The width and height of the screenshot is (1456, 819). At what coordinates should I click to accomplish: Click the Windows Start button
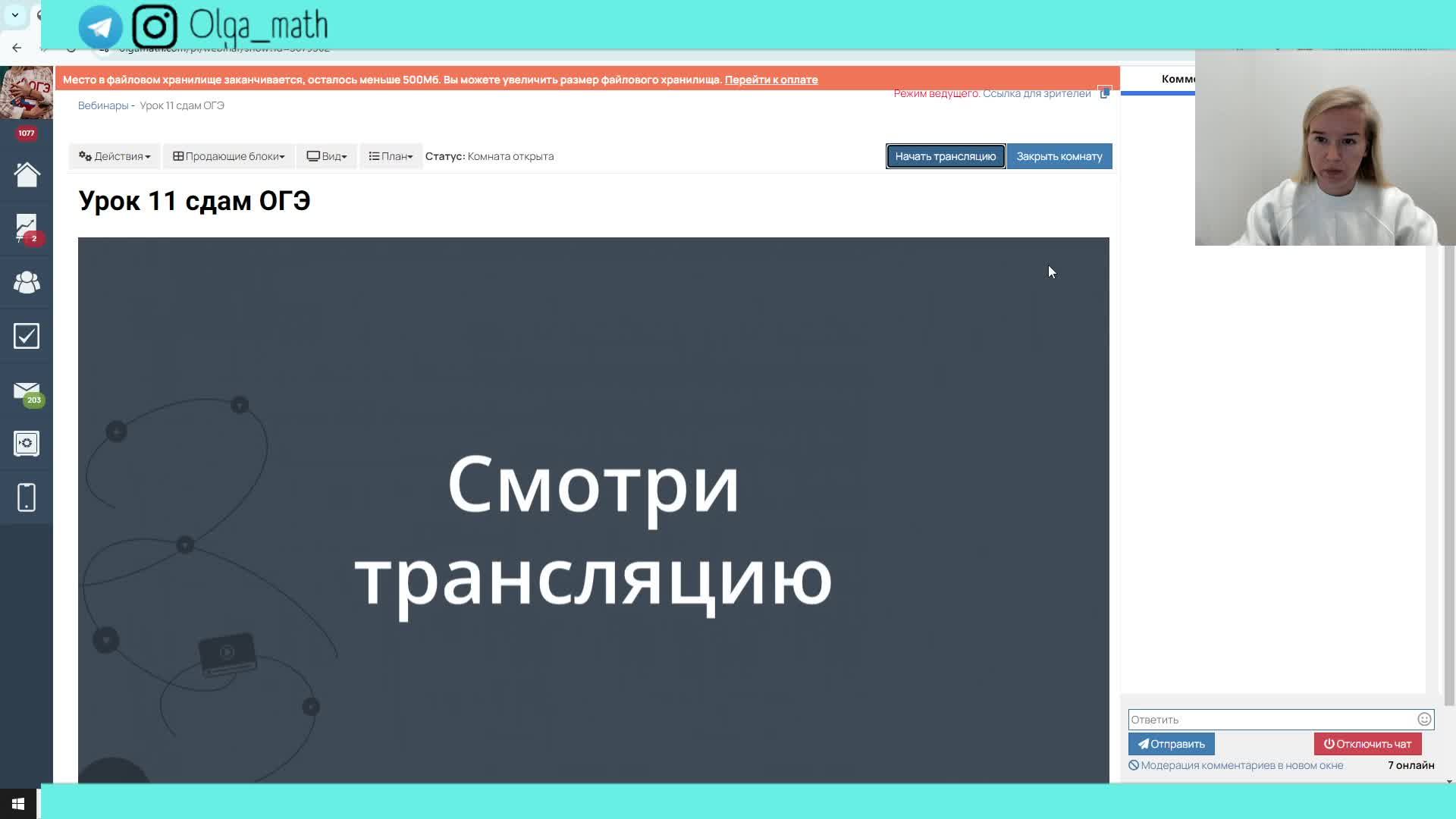click(x=18, y=804)
